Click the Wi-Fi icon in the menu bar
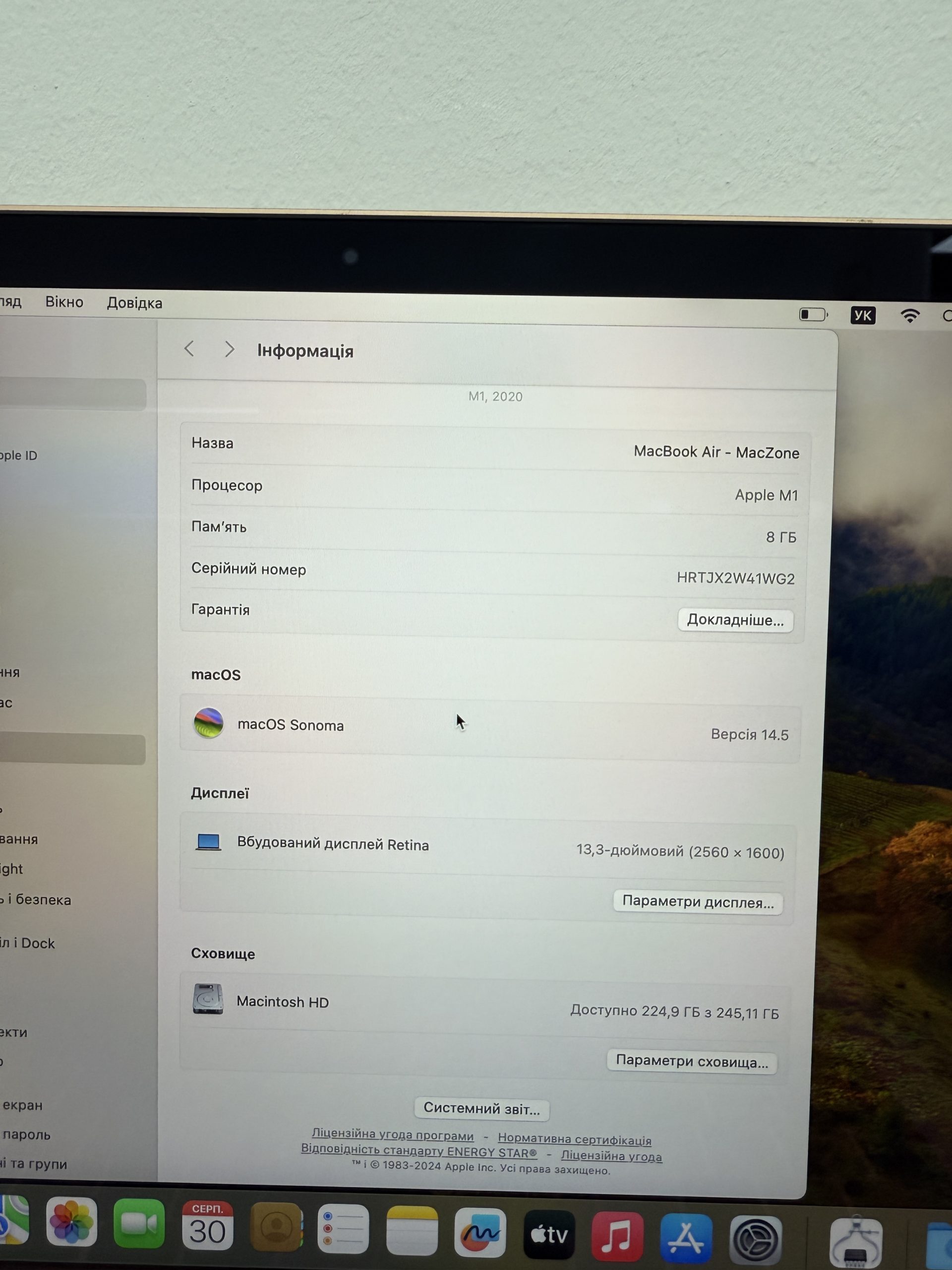Screen dimensions: 952x1270 click(x=910, y=316)
